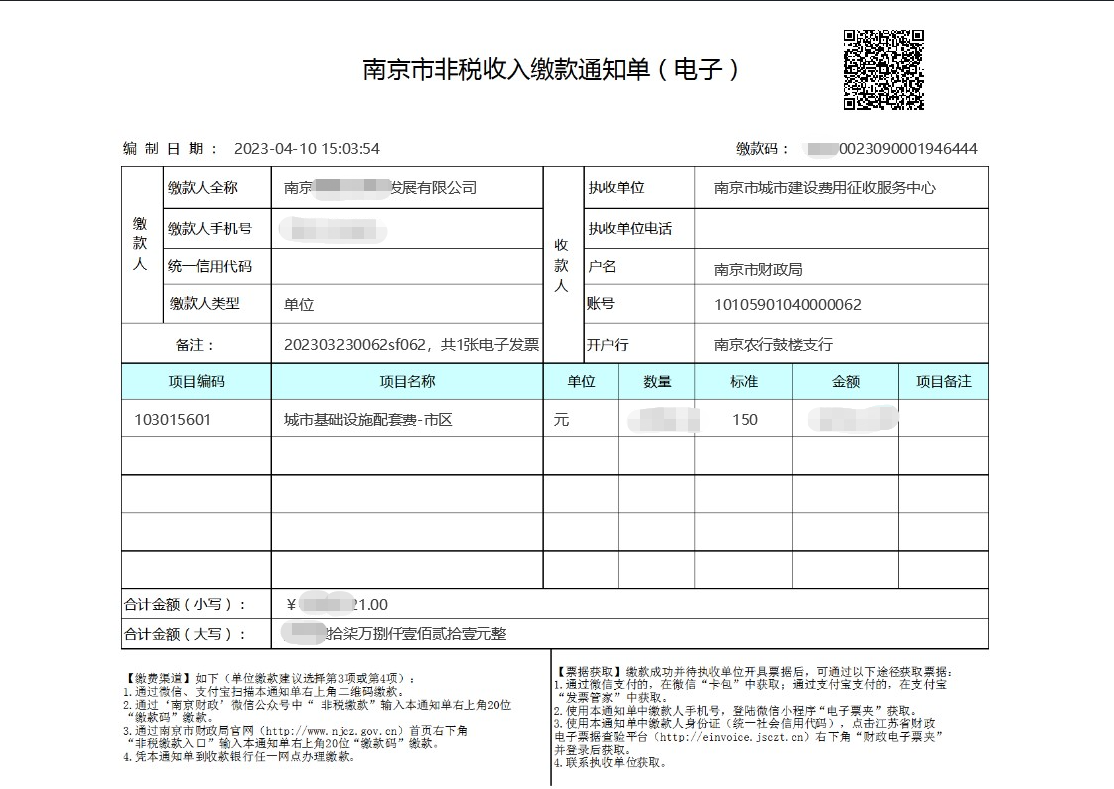Click the 金额 column header
1114x789 pixels.
(x=845, y=381)
